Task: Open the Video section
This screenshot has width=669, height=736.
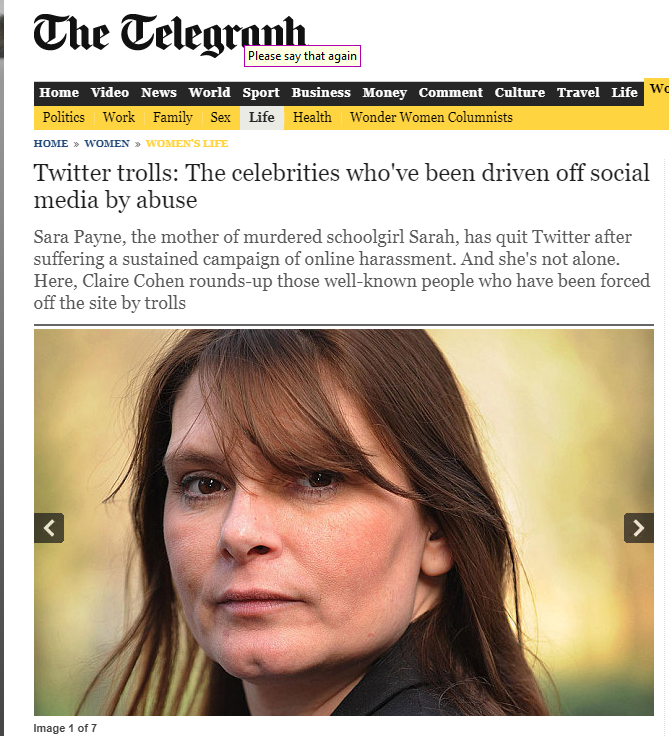Action: [x=110, y=93]
